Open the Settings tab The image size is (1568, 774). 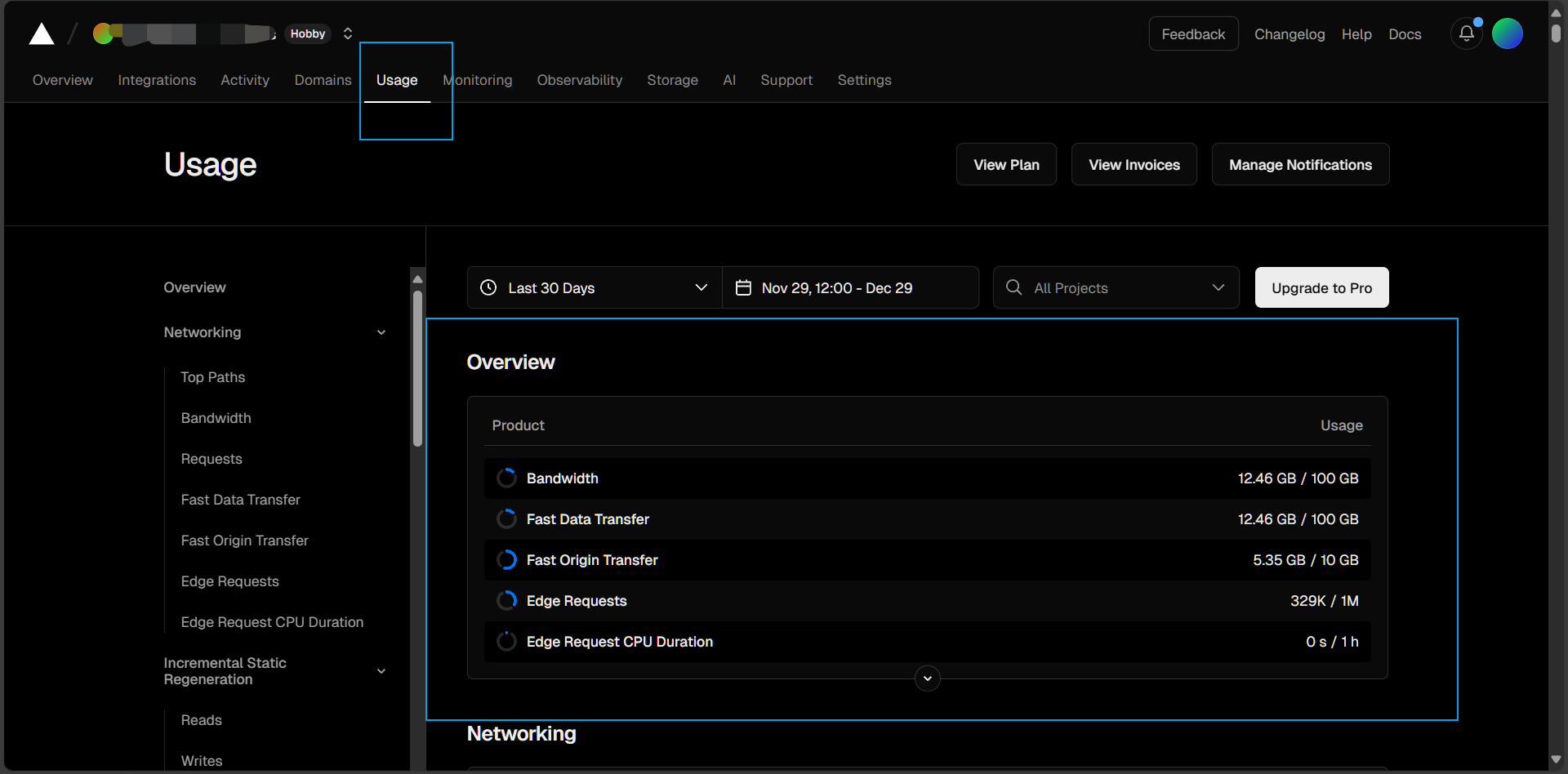pos(864,80)
